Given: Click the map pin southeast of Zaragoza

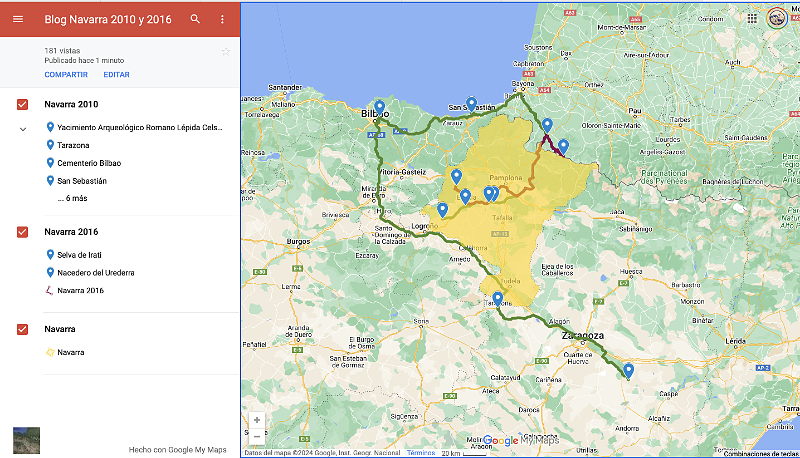Looking at the screenshot, I should pyautogui.click(x=629, y=371).
